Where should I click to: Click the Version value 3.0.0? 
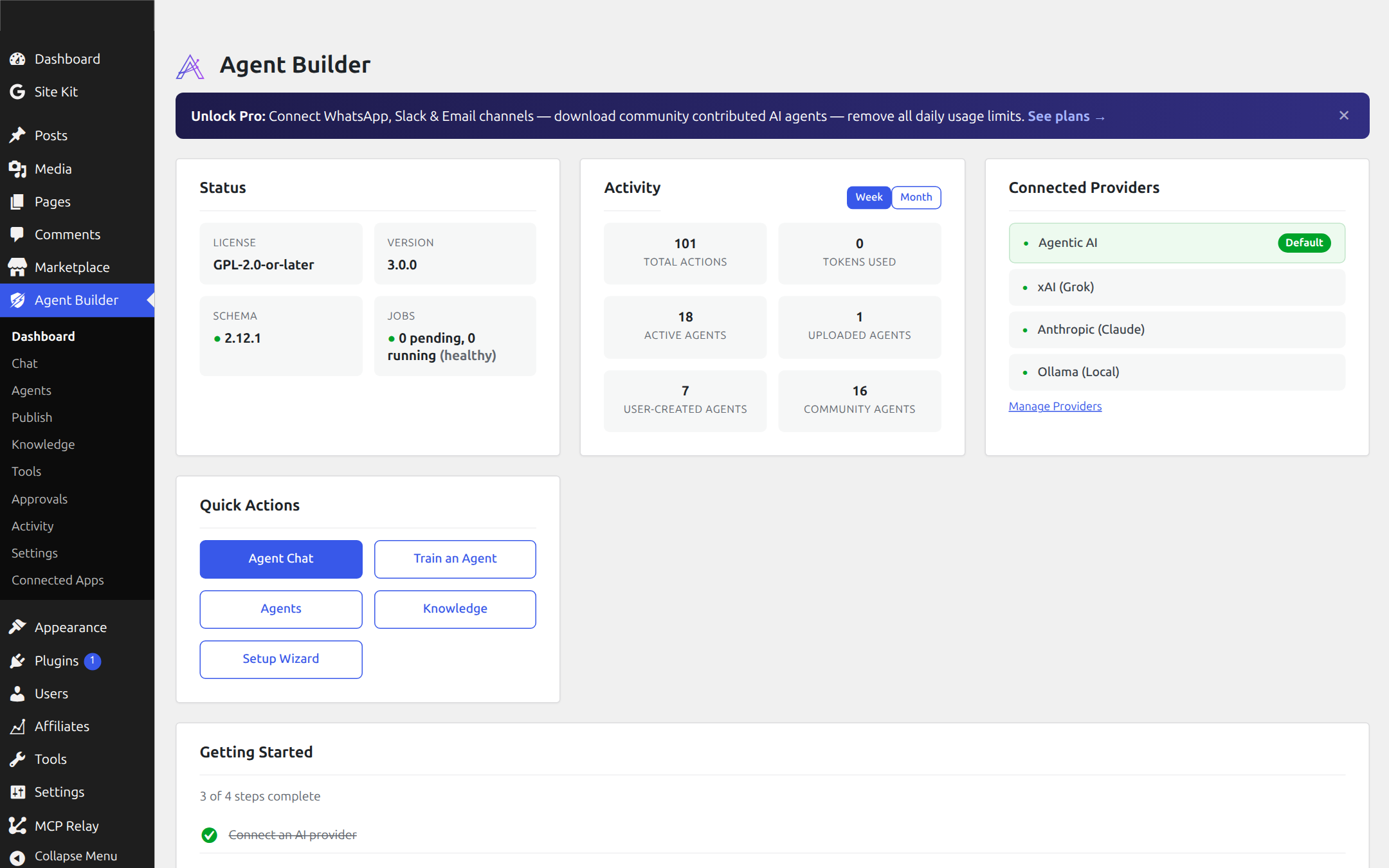click(x=402, y=265)
